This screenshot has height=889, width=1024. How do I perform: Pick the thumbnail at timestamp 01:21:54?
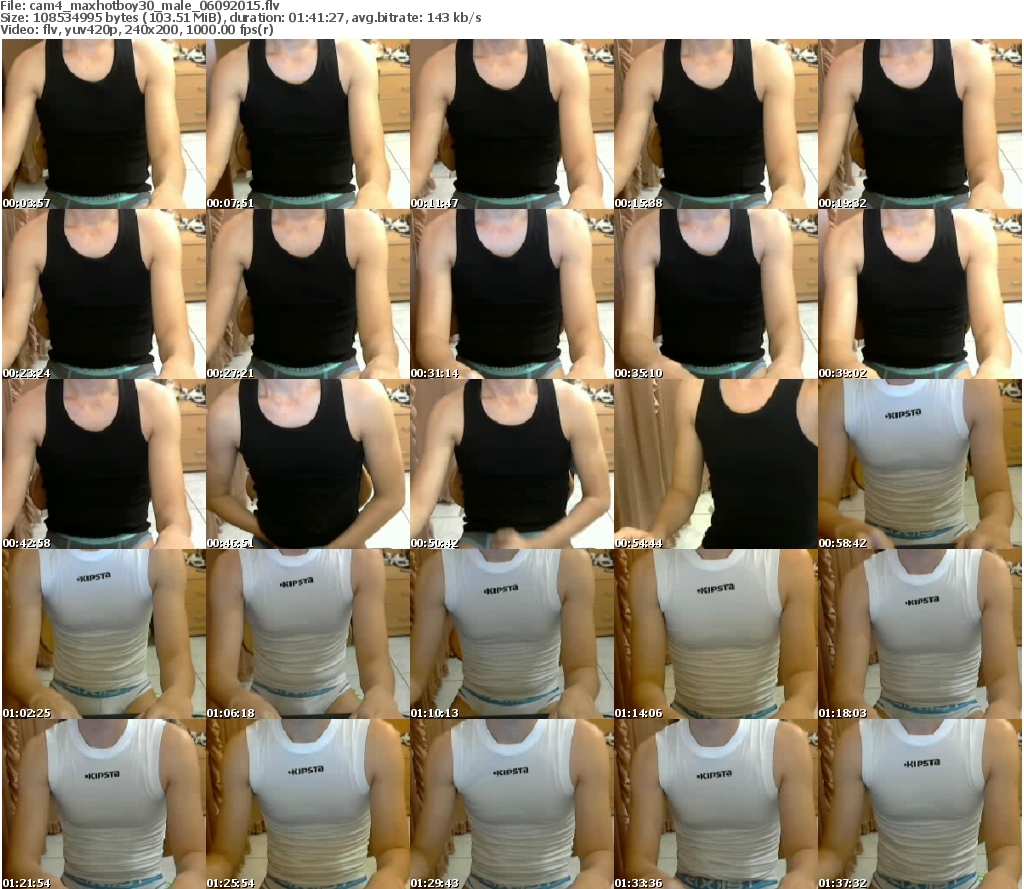click(104, 804)
